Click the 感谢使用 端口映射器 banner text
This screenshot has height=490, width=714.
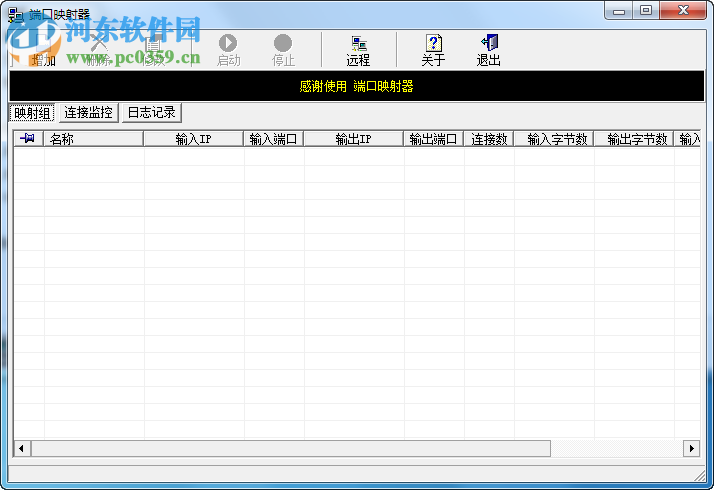(357, 86)
